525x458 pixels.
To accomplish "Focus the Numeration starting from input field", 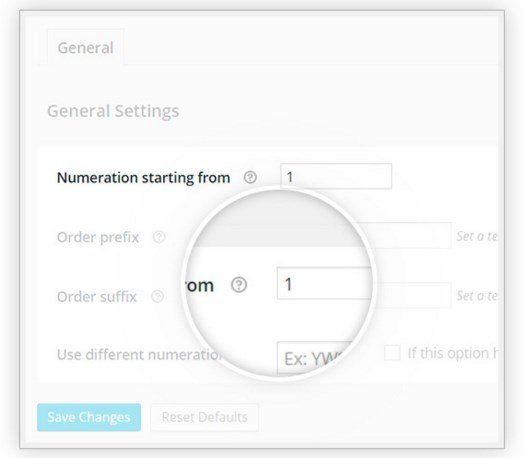I will pyautogui.click(x=336, y=176).
